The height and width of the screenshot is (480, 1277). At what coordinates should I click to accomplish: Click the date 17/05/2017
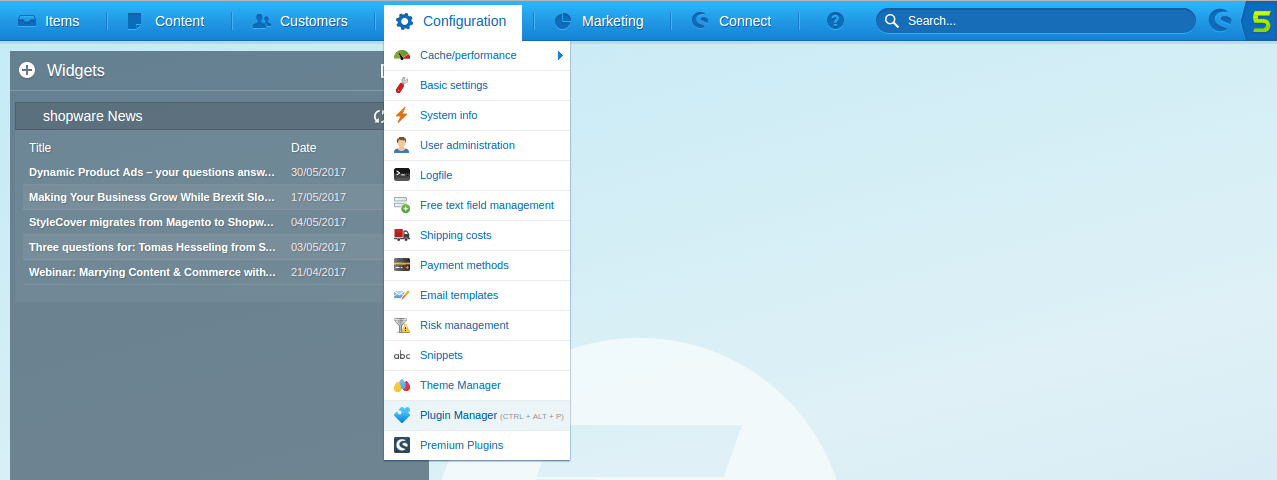click(318, 197)
